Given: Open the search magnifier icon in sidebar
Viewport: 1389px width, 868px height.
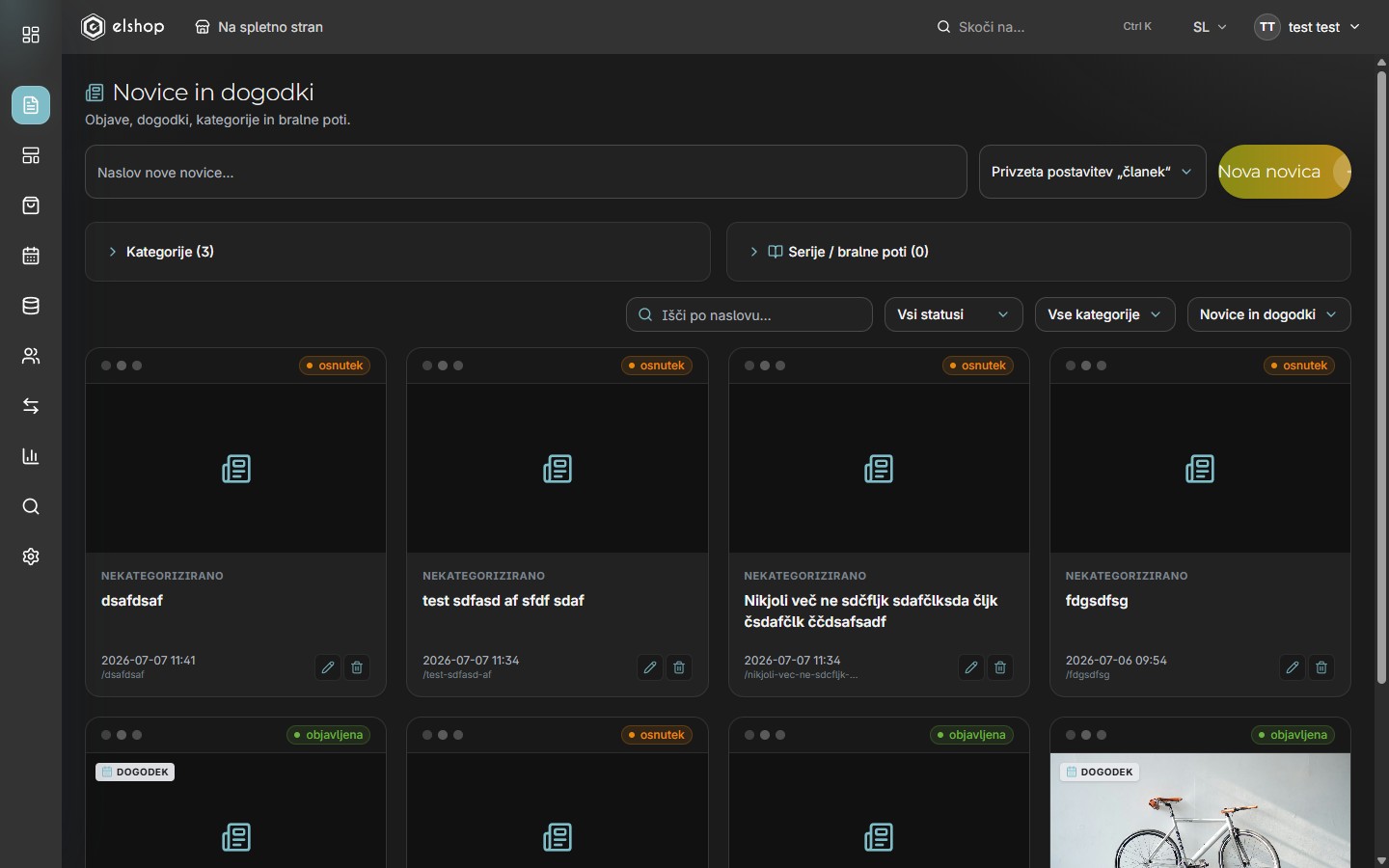Looking at the screenshot, I should coord(31,506).
